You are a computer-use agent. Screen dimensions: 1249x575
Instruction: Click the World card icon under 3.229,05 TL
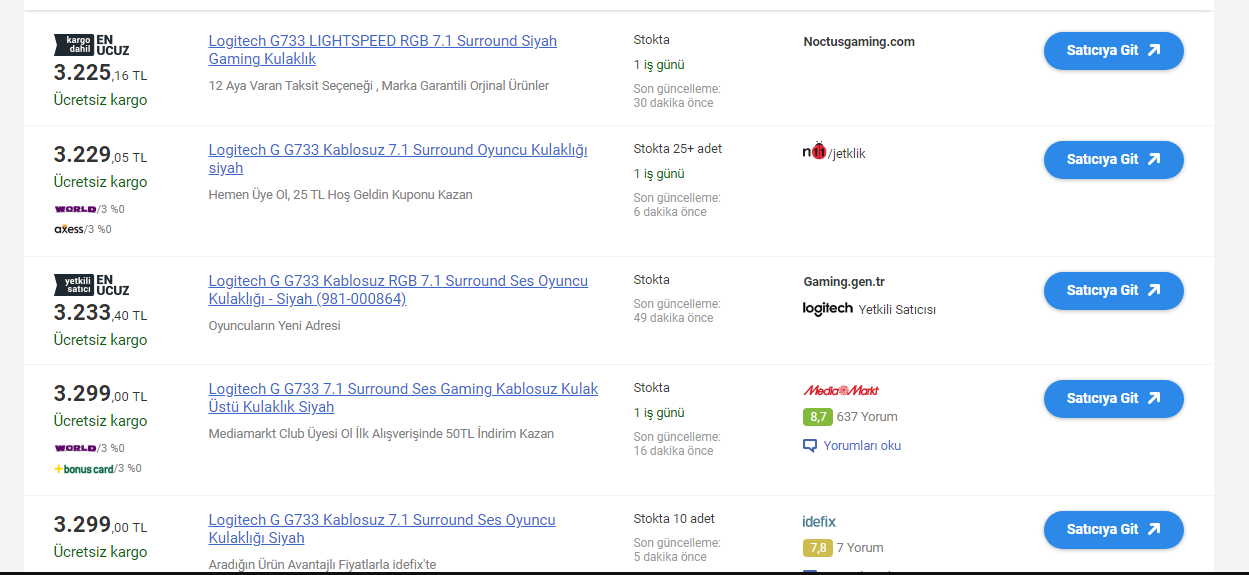coord(75,209)
